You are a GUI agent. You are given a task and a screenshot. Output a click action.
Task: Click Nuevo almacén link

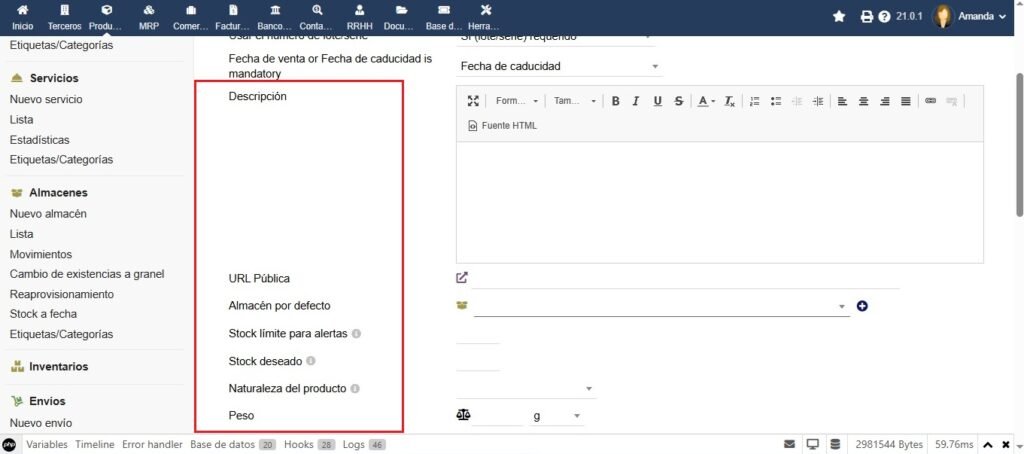(x=48, y=214)
